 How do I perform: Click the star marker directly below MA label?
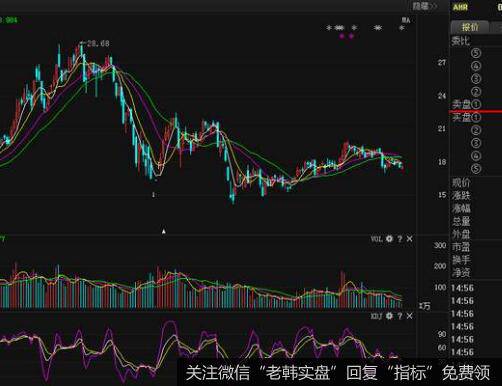coord(402,28)
